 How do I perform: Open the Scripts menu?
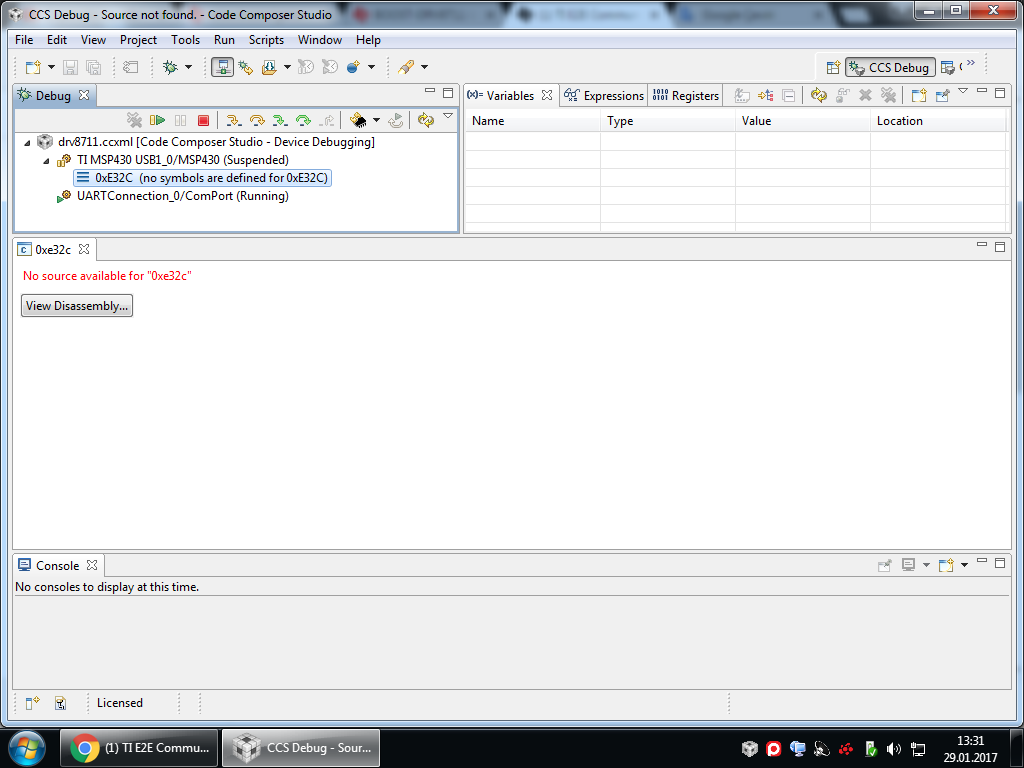click(266, 40)
